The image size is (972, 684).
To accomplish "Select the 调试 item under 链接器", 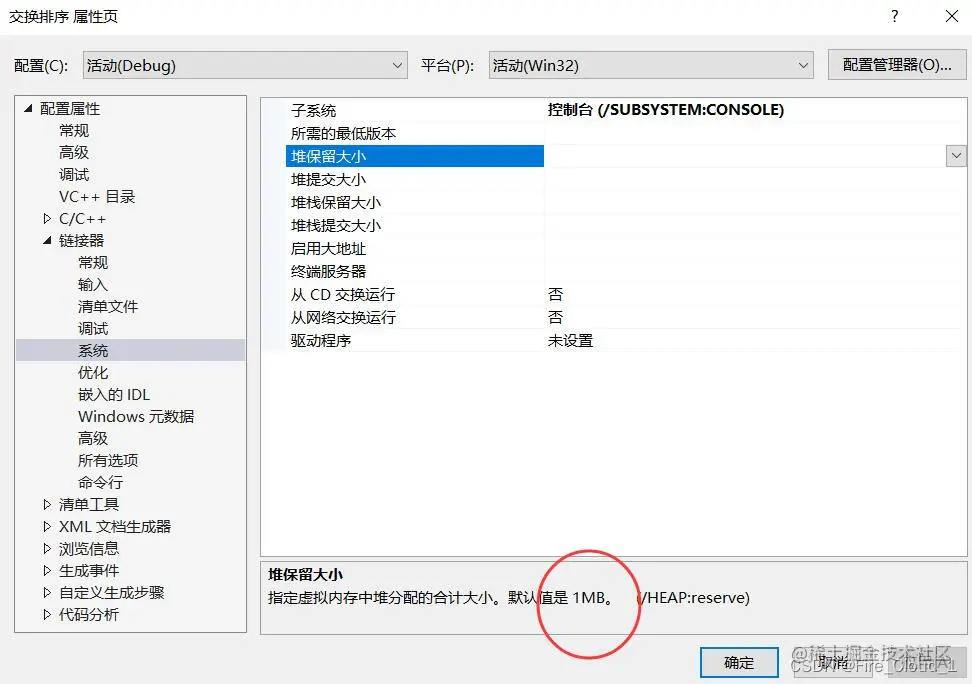I will pyautogui.click(x=93, y=328).
